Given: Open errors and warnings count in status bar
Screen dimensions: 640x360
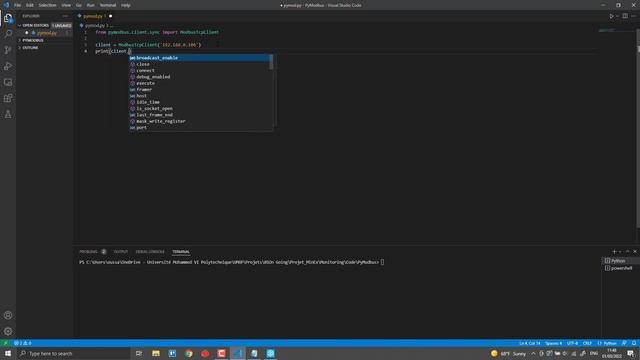Looking at the screenshot, I should point(23,343).
